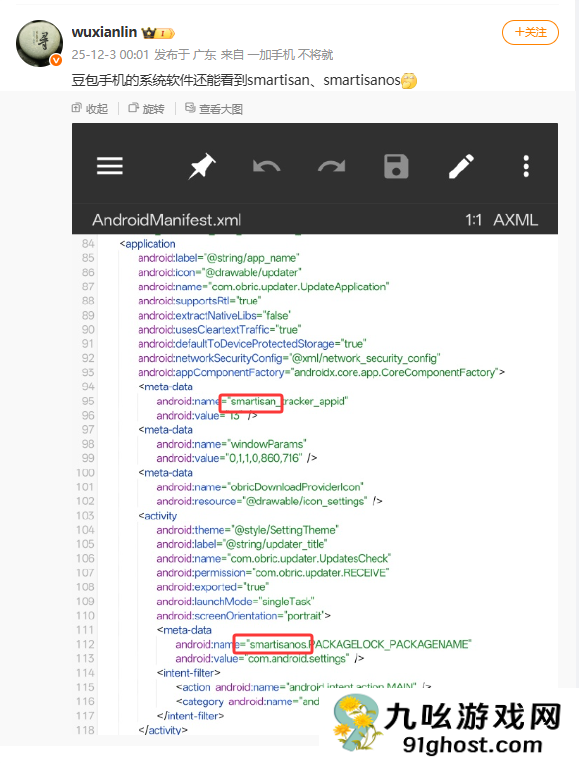This screenshot has height=763, width=579.
Task: Click 收起 to collapse the image
Action: tap(90, 109)
